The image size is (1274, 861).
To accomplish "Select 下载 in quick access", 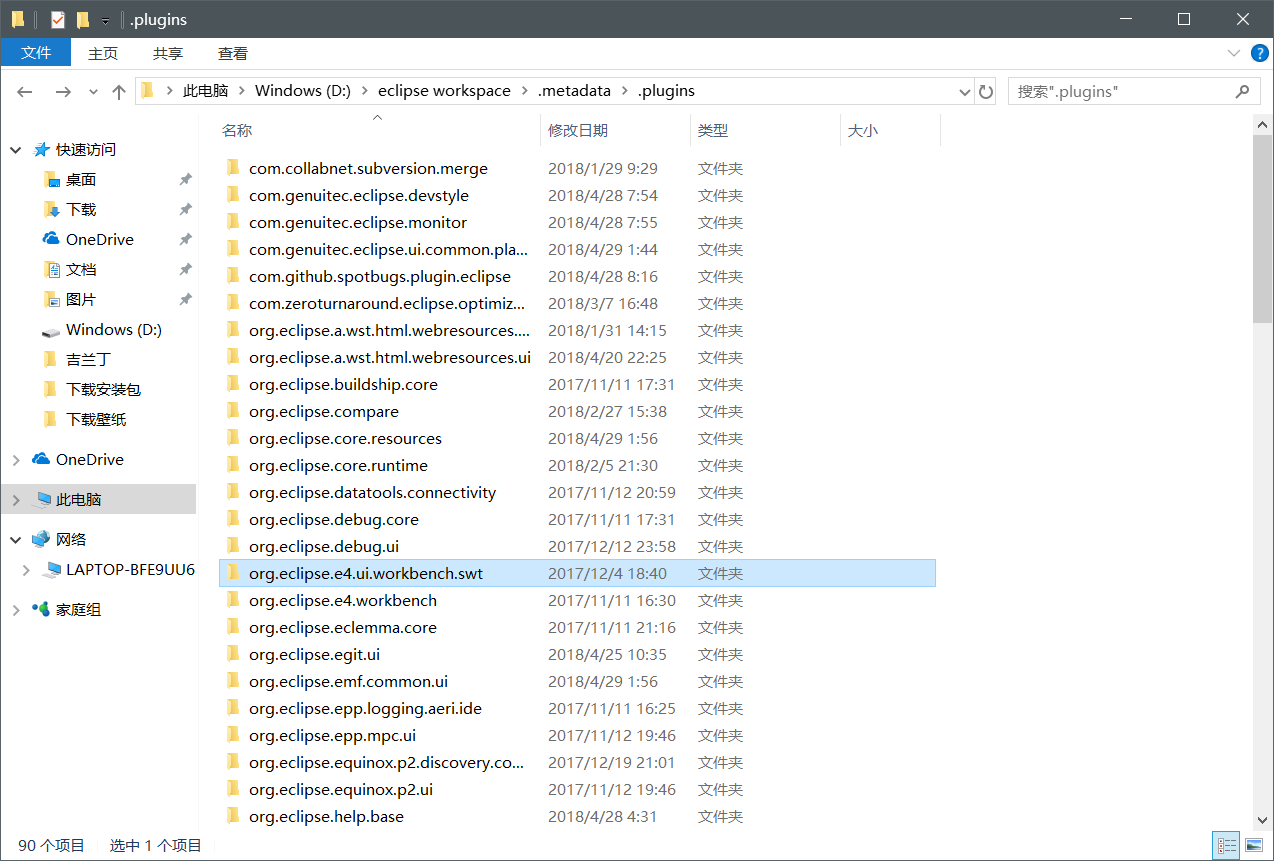I will tap(81, 210).
